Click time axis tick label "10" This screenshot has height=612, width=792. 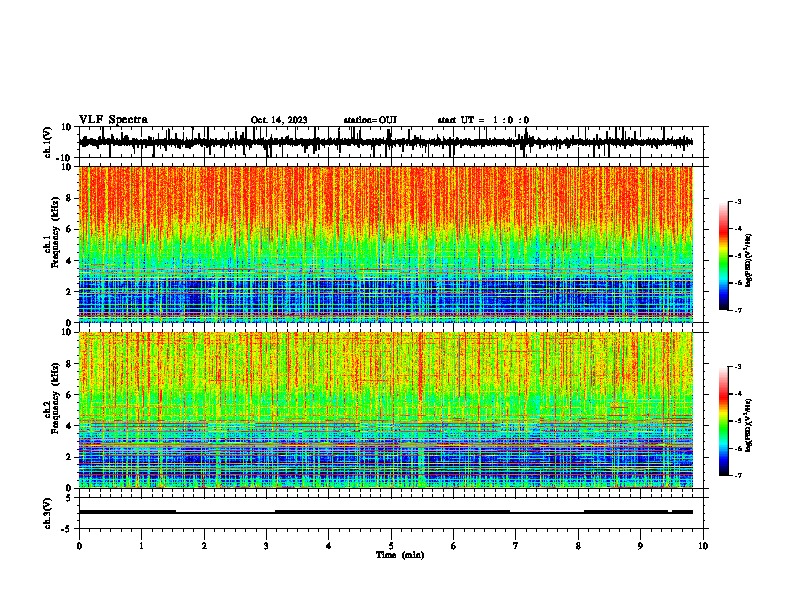tap(703, 546)
